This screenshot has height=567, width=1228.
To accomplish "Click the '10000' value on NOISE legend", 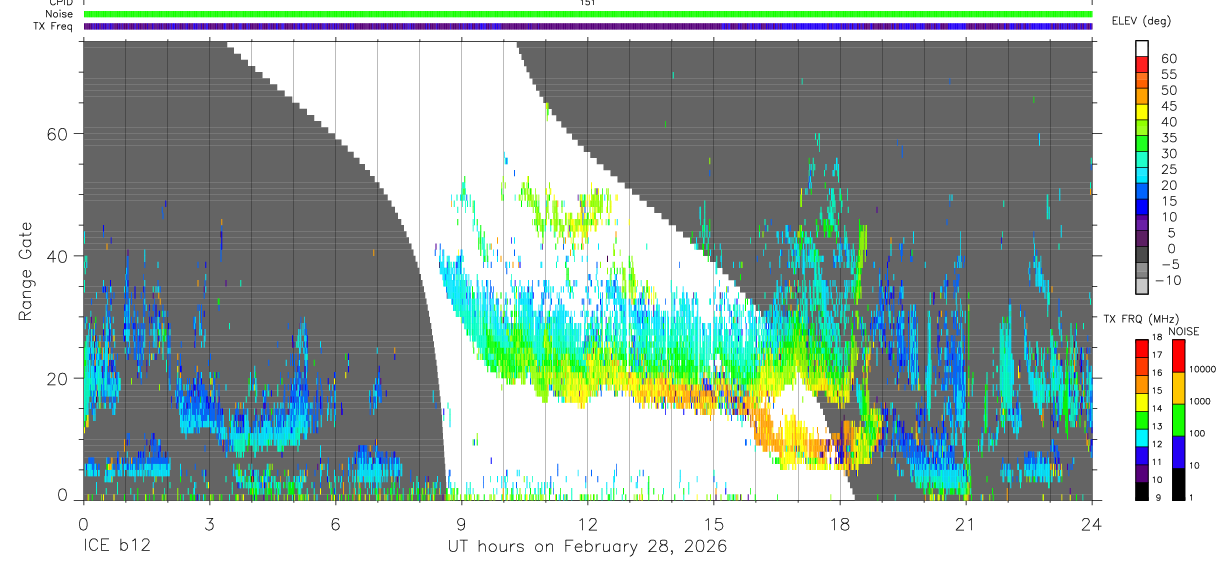I will click(1202, 369).
